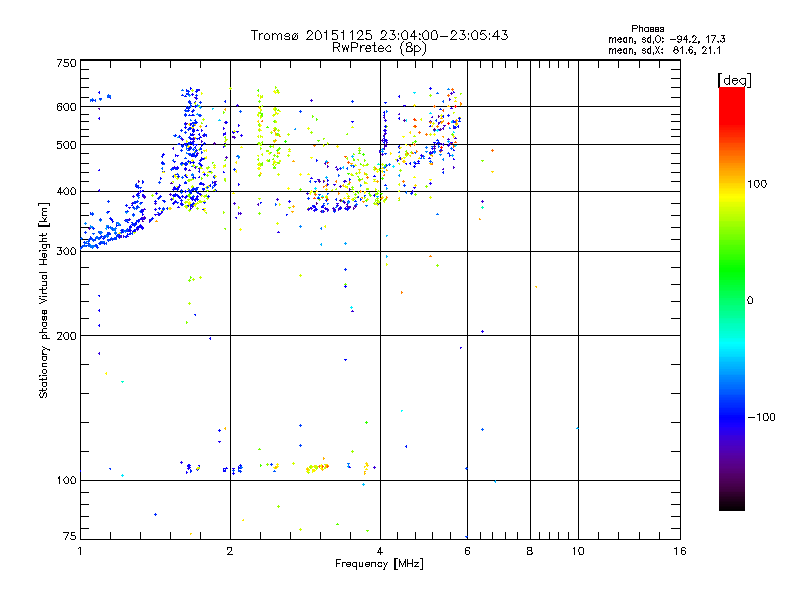Click the colorbar '100' tick label

click(x=757, y=184)
